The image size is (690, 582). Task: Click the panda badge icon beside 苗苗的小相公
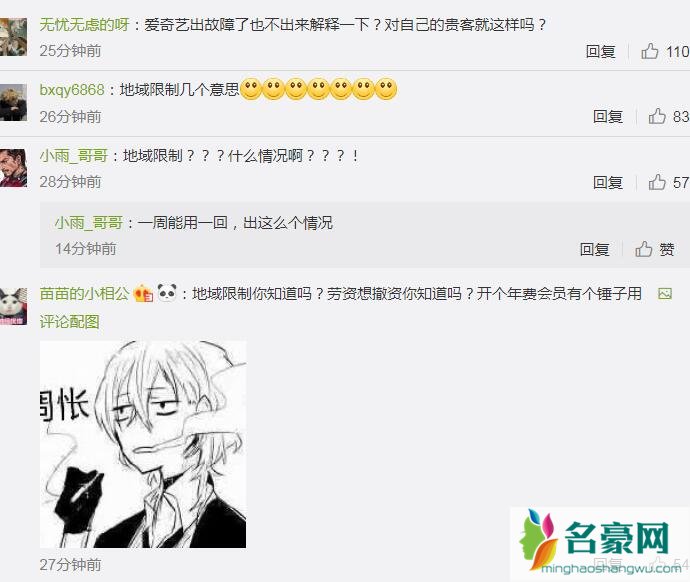(167, 293)
